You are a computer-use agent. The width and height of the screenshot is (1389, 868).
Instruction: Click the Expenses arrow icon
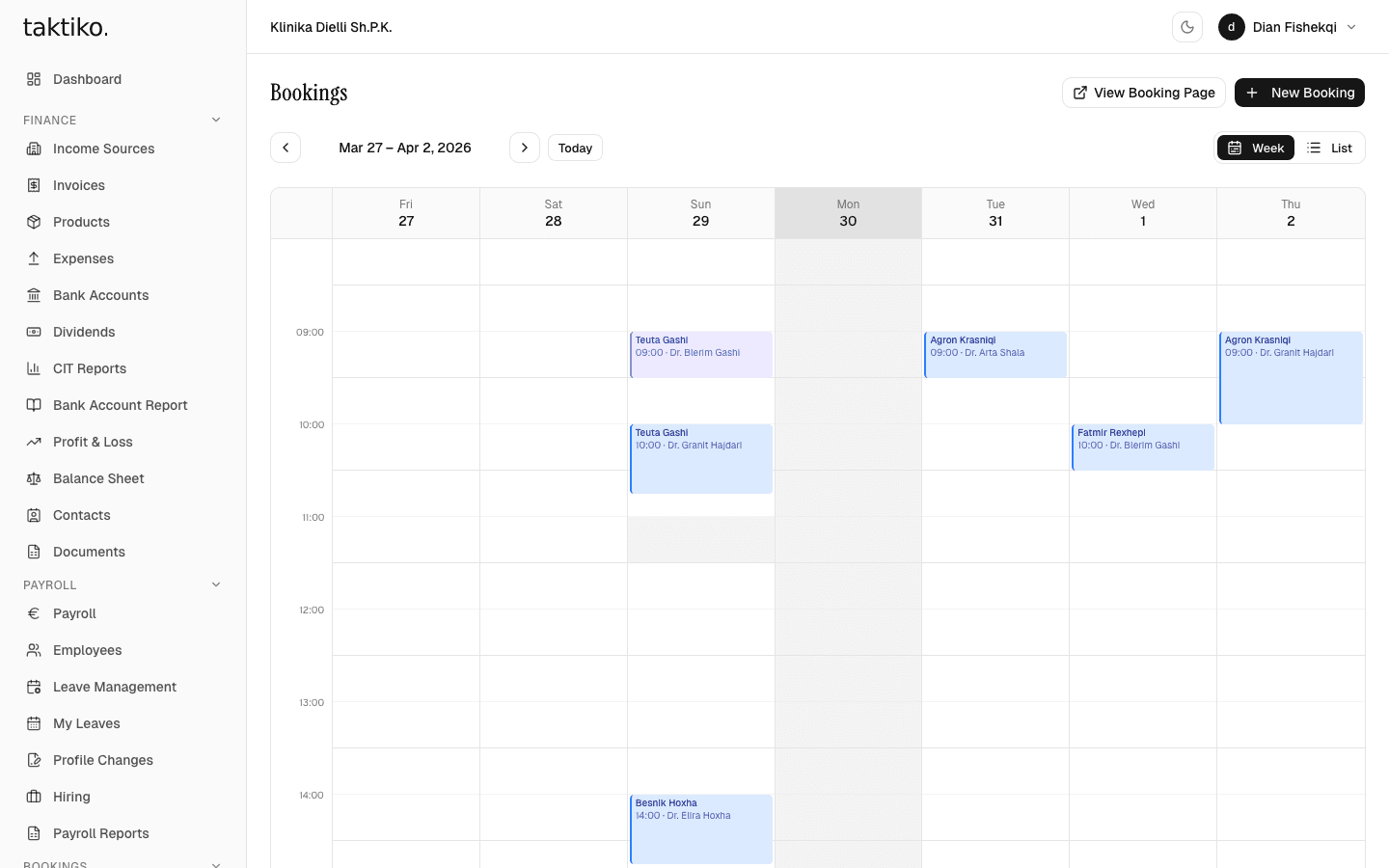pos(35,258)
